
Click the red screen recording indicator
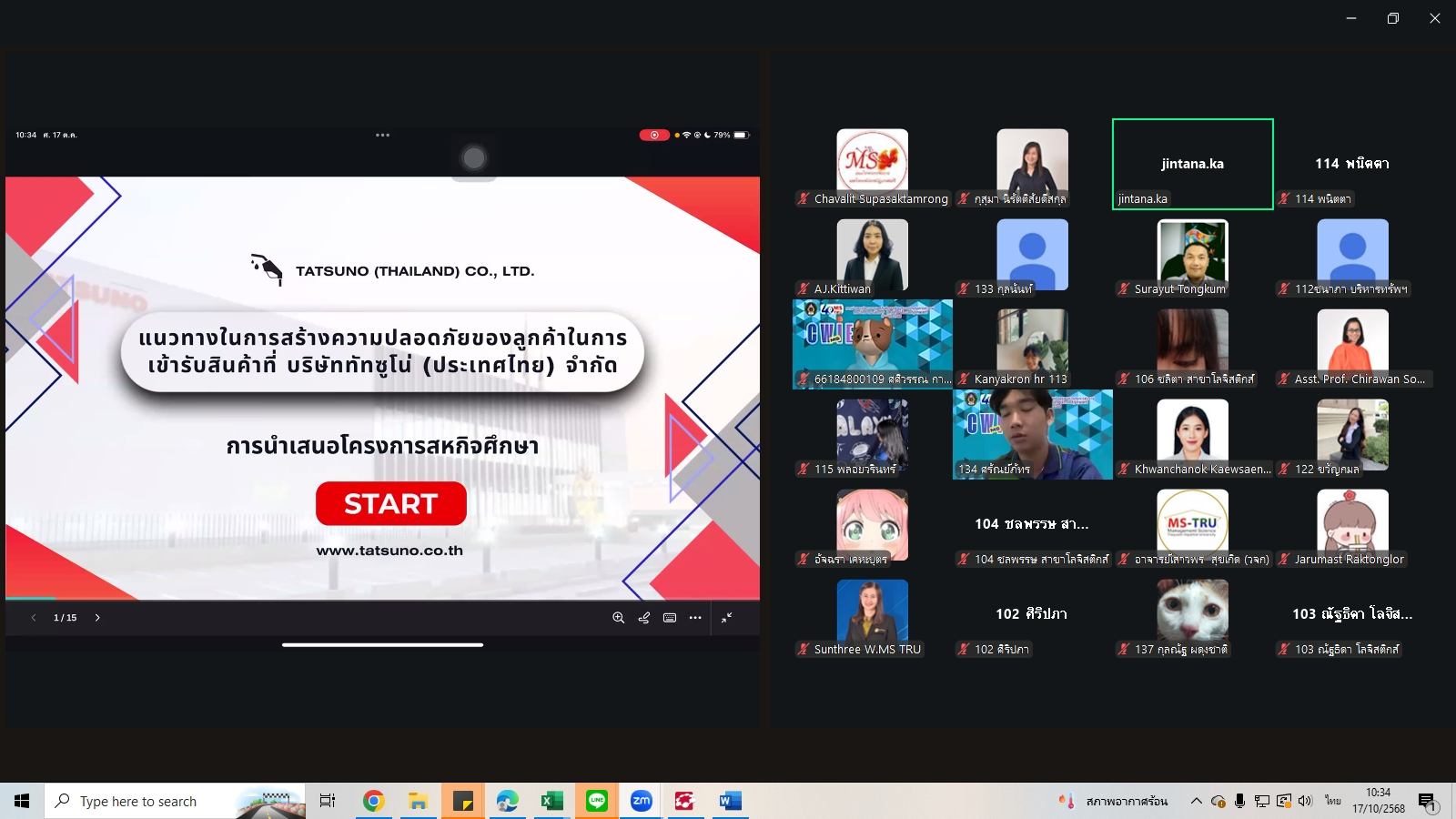[x=653, y=135]
